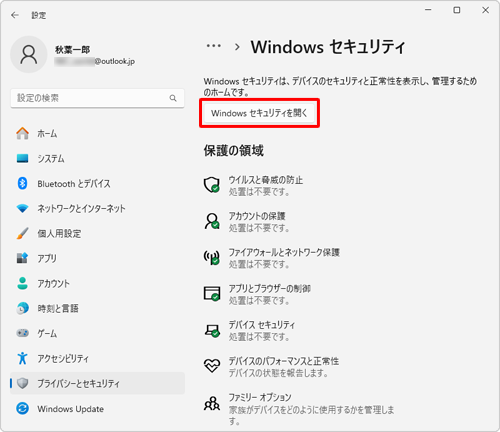This screenshot has height=432, width=500.
Task: Expand the breadcrumb ellipsis menu
Action: pos(214,46)
